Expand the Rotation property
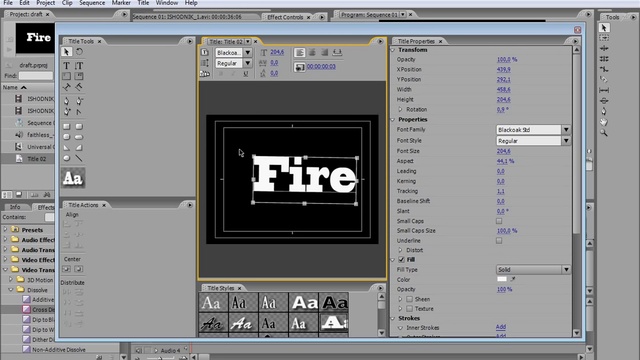640x360 pixels. [x=400, y=109]
